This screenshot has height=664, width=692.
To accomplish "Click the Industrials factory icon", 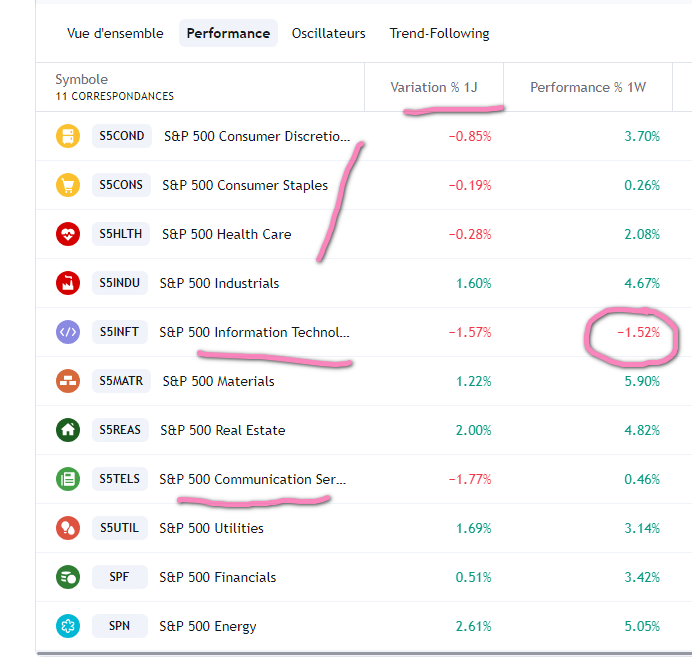I will click(x=68, y=283).
